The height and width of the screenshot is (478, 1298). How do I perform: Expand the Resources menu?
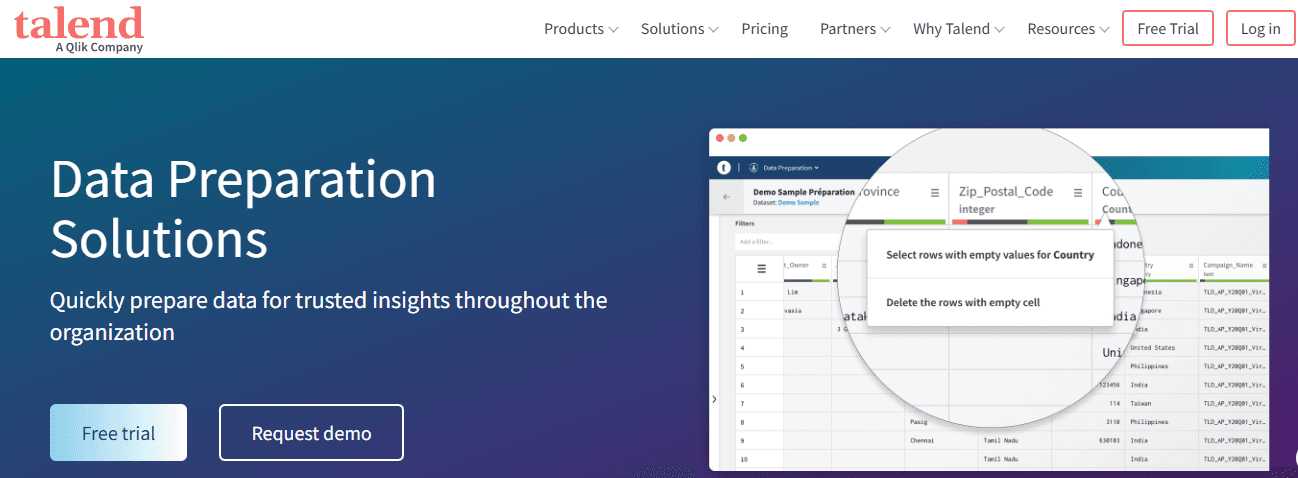point(1068,29)
